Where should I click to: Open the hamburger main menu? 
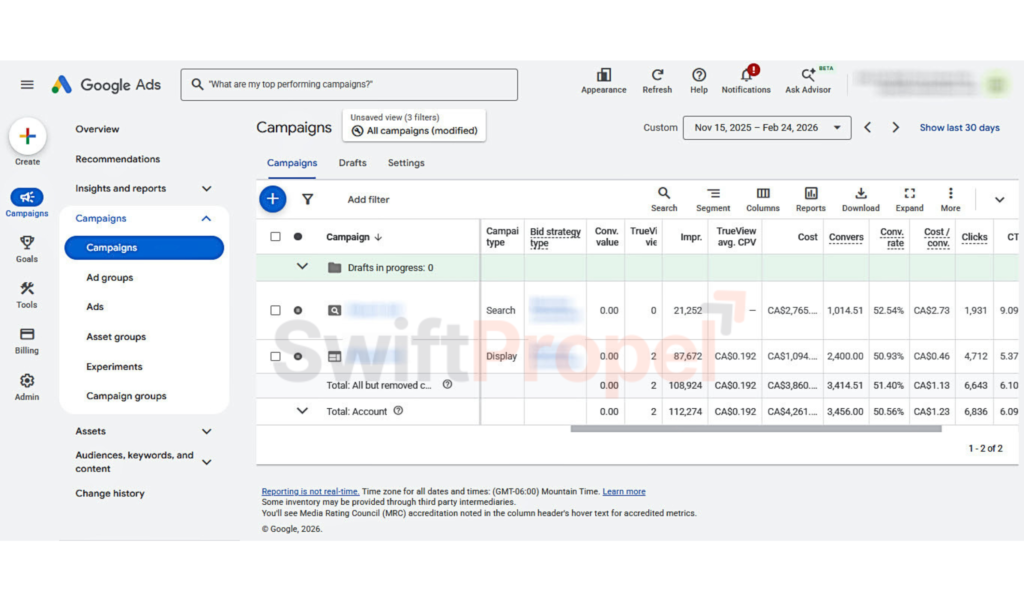[x=27, y=84]
